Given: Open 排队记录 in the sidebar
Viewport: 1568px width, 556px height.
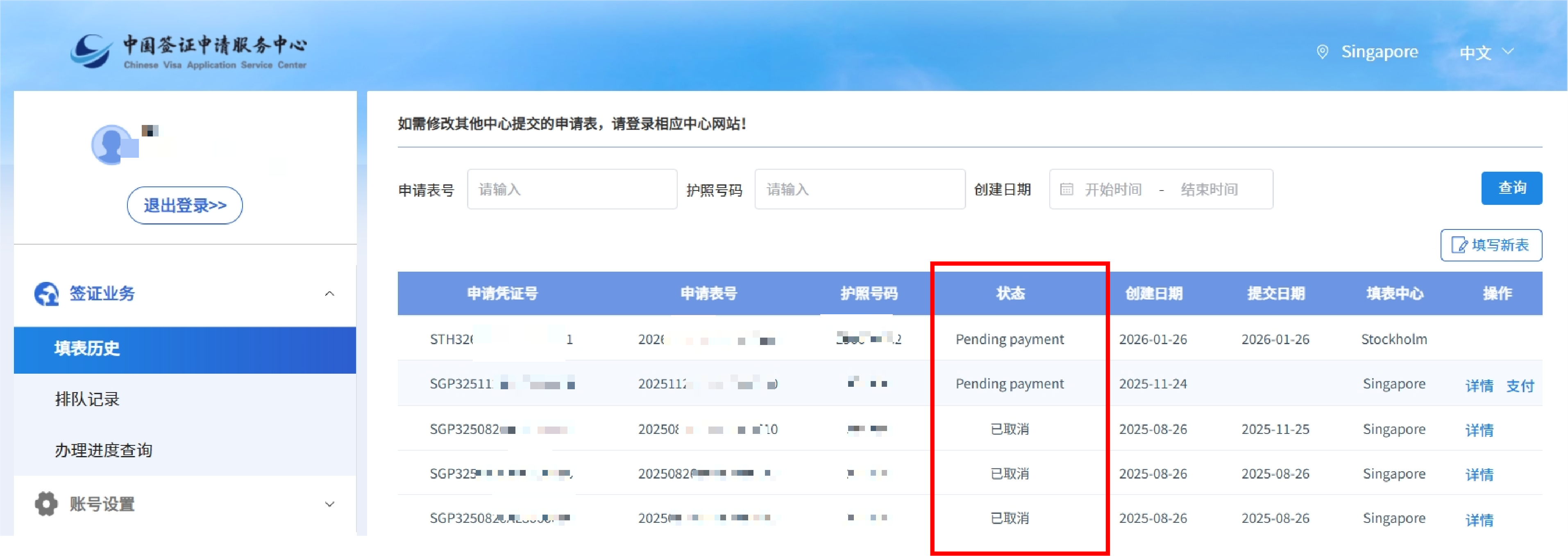Looking at the screenshot, I should (x=87, y=399).
